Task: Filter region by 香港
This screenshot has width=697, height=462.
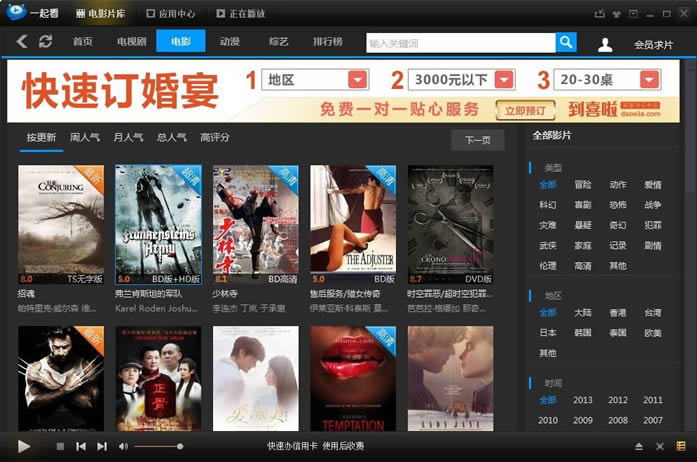Action: pos(618,313)
